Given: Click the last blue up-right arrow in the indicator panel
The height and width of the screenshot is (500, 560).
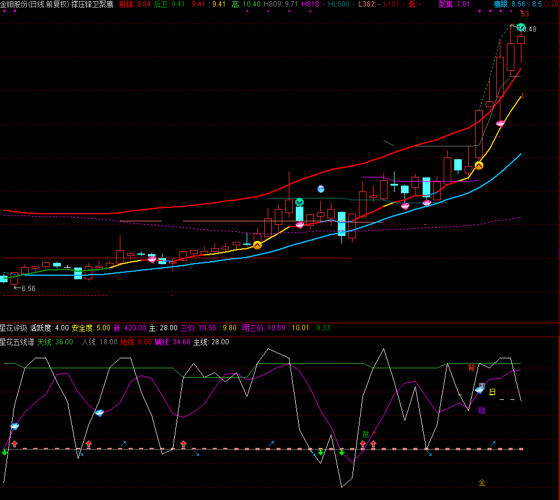Looking at the screenshot, I should pyautogui.click(x=493, y=444).
